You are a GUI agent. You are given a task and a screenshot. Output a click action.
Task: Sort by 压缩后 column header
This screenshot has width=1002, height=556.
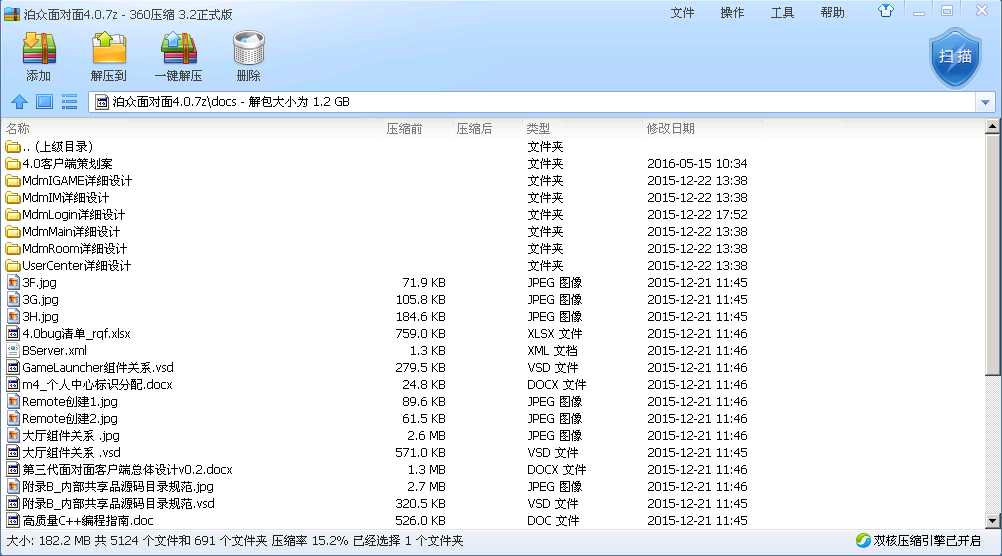[474, 128]
